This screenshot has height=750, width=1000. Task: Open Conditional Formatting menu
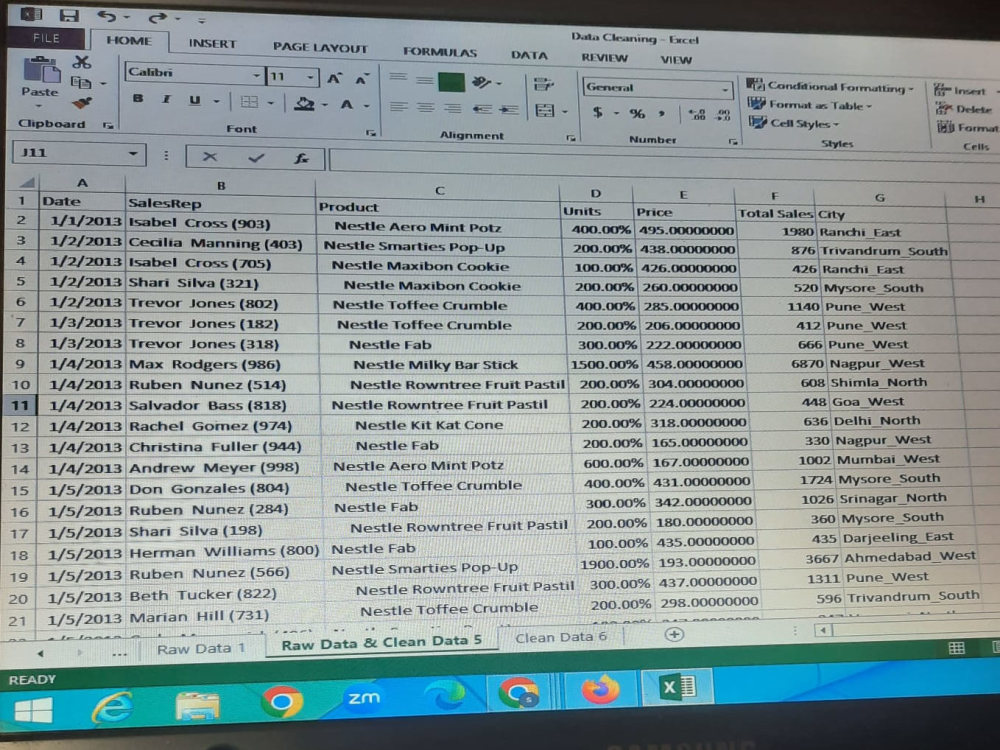click(x=830, y=86)
